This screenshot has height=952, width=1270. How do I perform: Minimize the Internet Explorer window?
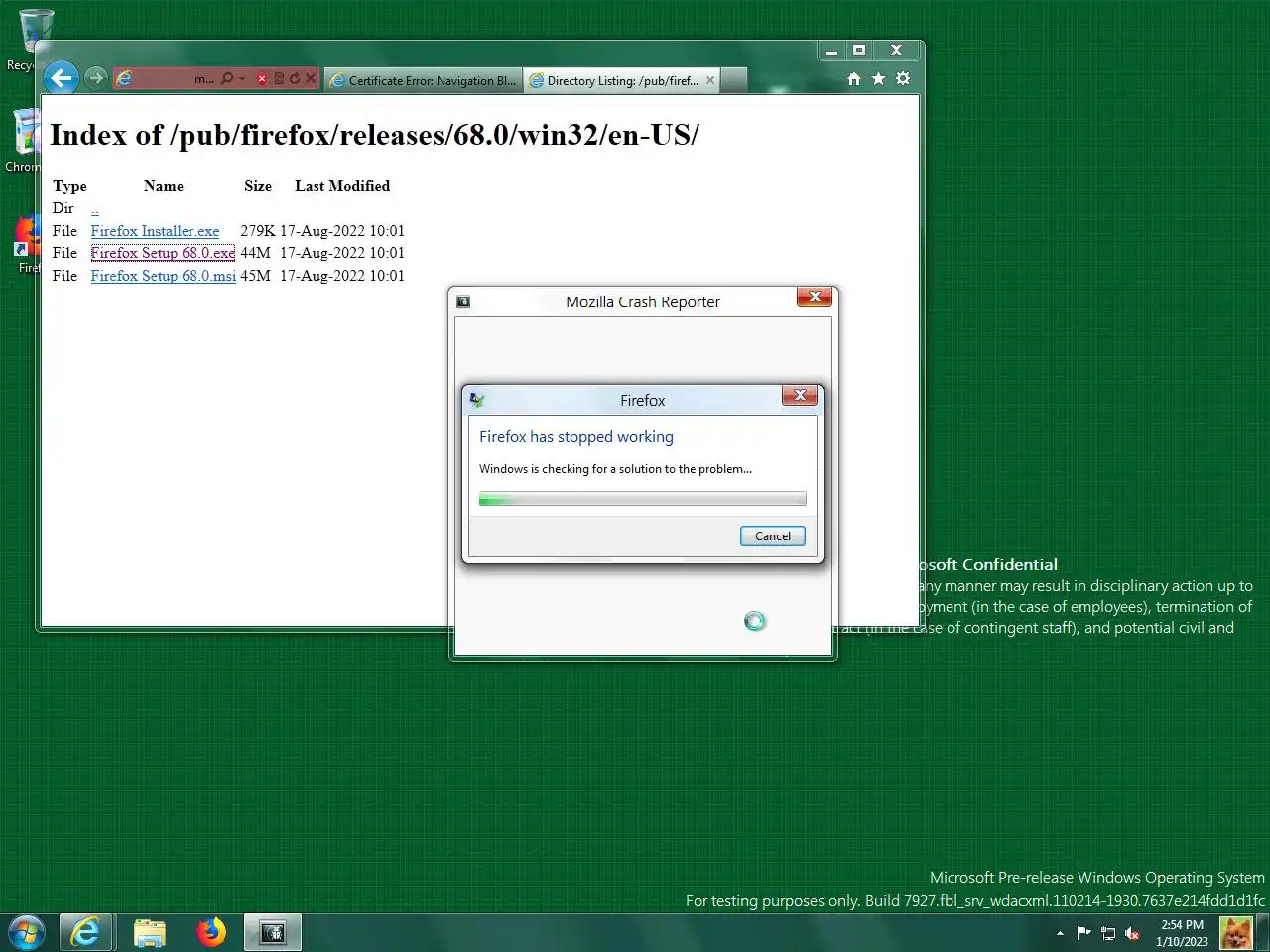click(x=831, y=51)
